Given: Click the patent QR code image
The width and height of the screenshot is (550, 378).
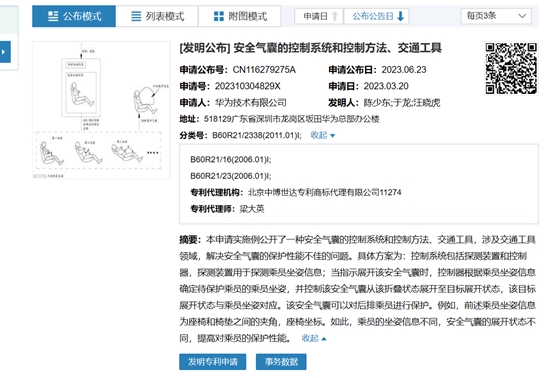Looking at the screenshot, I should pos(511,68).
